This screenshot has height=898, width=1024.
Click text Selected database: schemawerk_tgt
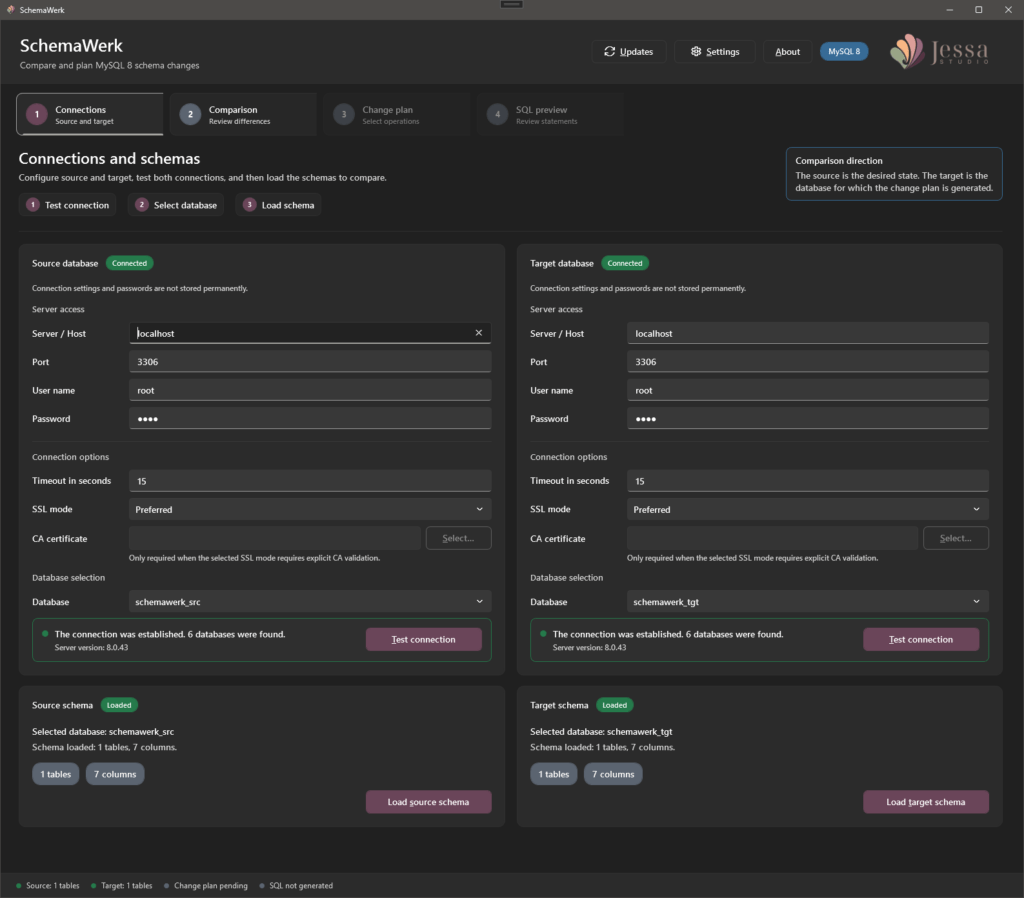point(601,732)
